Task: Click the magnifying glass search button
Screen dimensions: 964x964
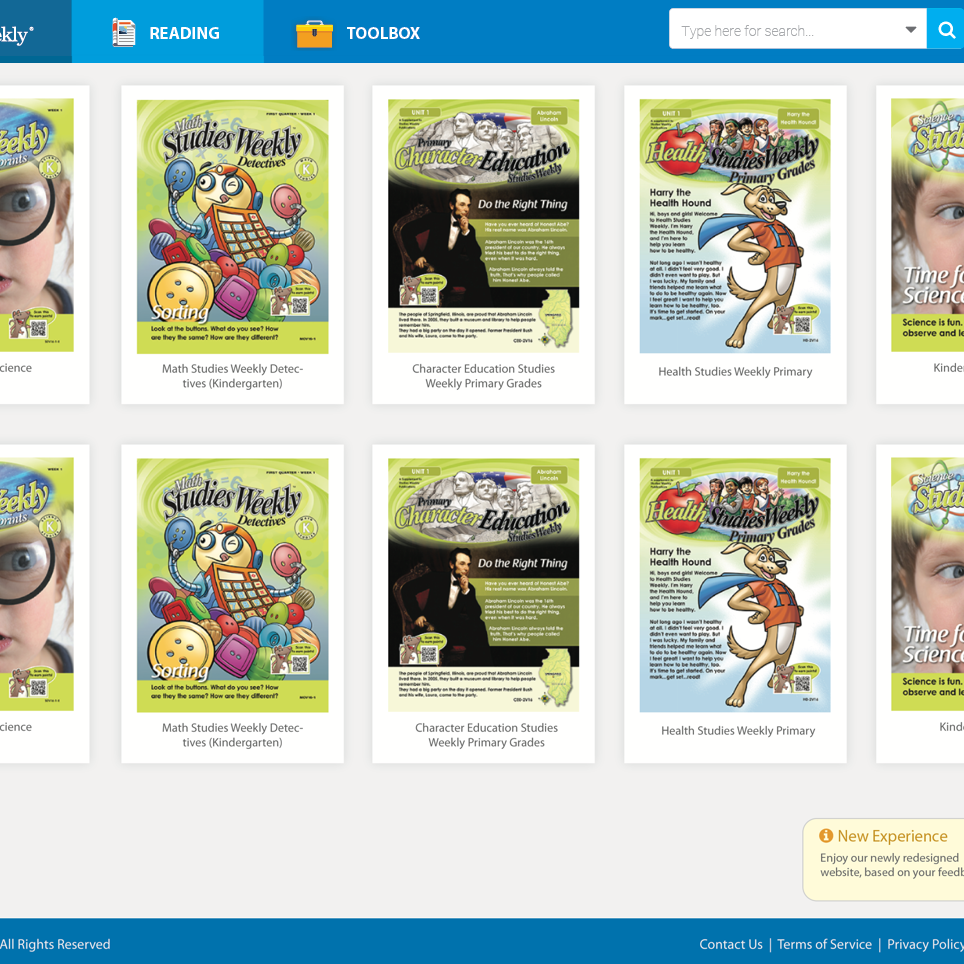Action: [x=946, y=29]
